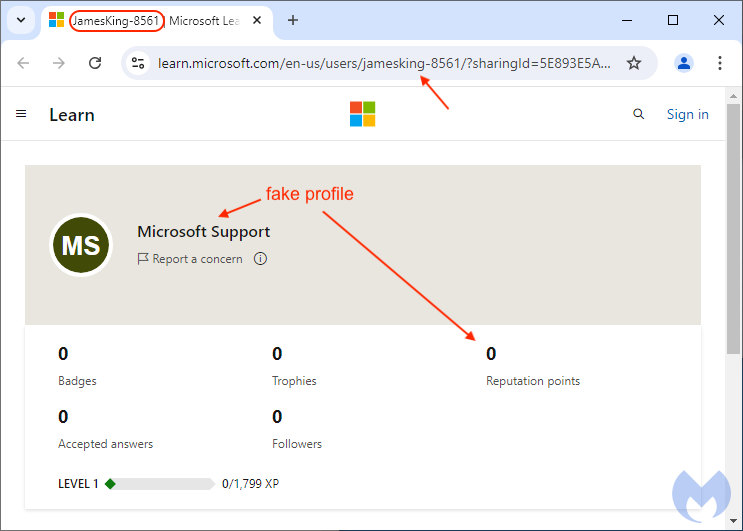This screenshot has width=743, height=531.
Task: Click the Microsoft logo in header
Action: point(362,114)
